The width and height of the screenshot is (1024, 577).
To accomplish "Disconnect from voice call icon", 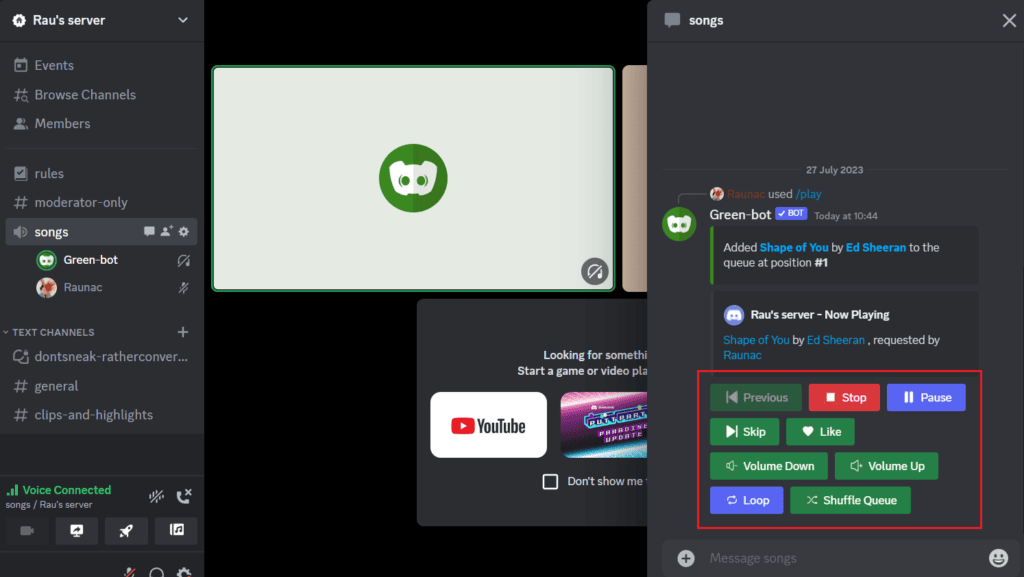I will tap(183, 496).
